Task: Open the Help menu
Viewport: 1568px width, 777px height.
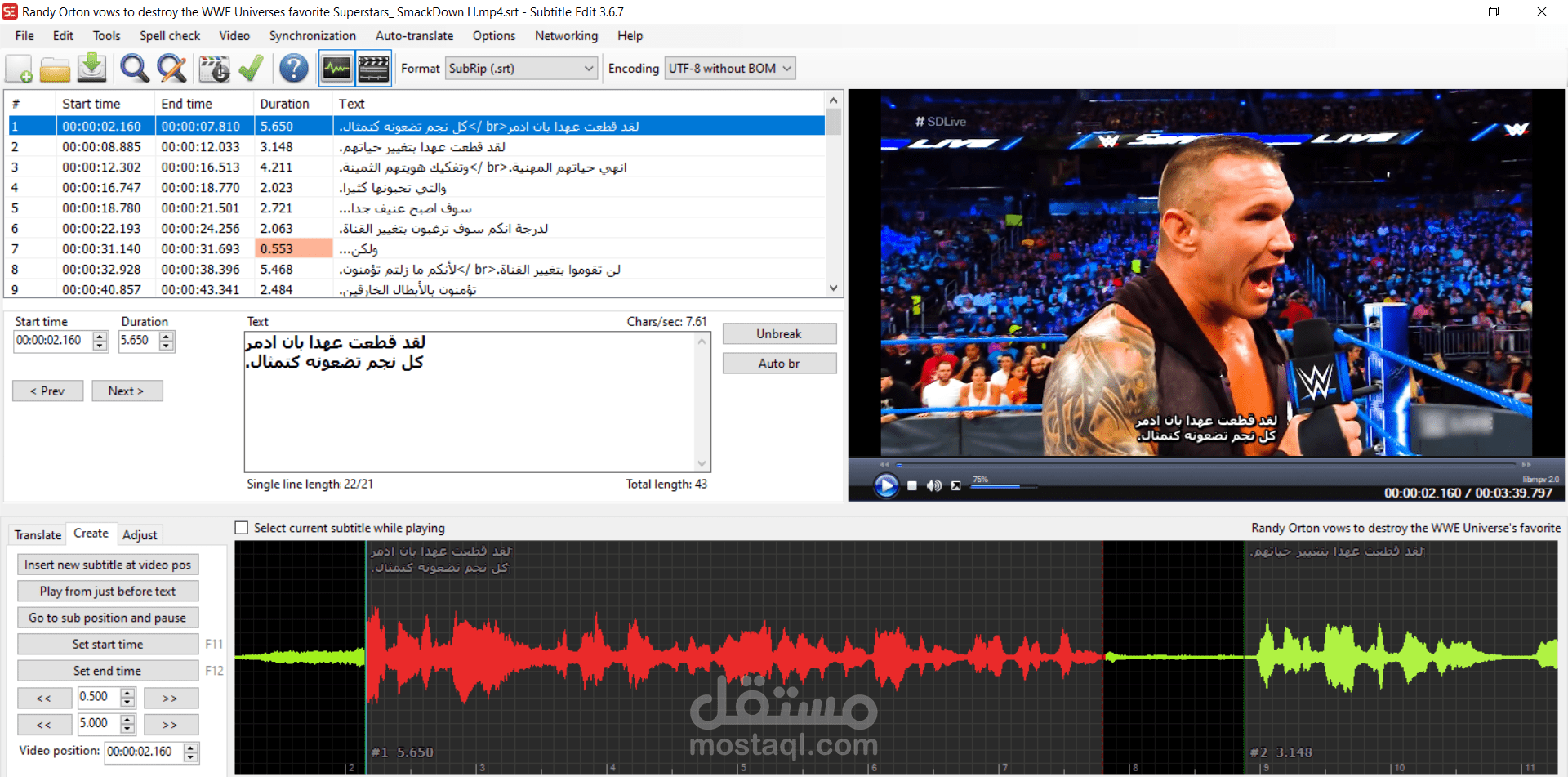Action: [x=630, y=36]
